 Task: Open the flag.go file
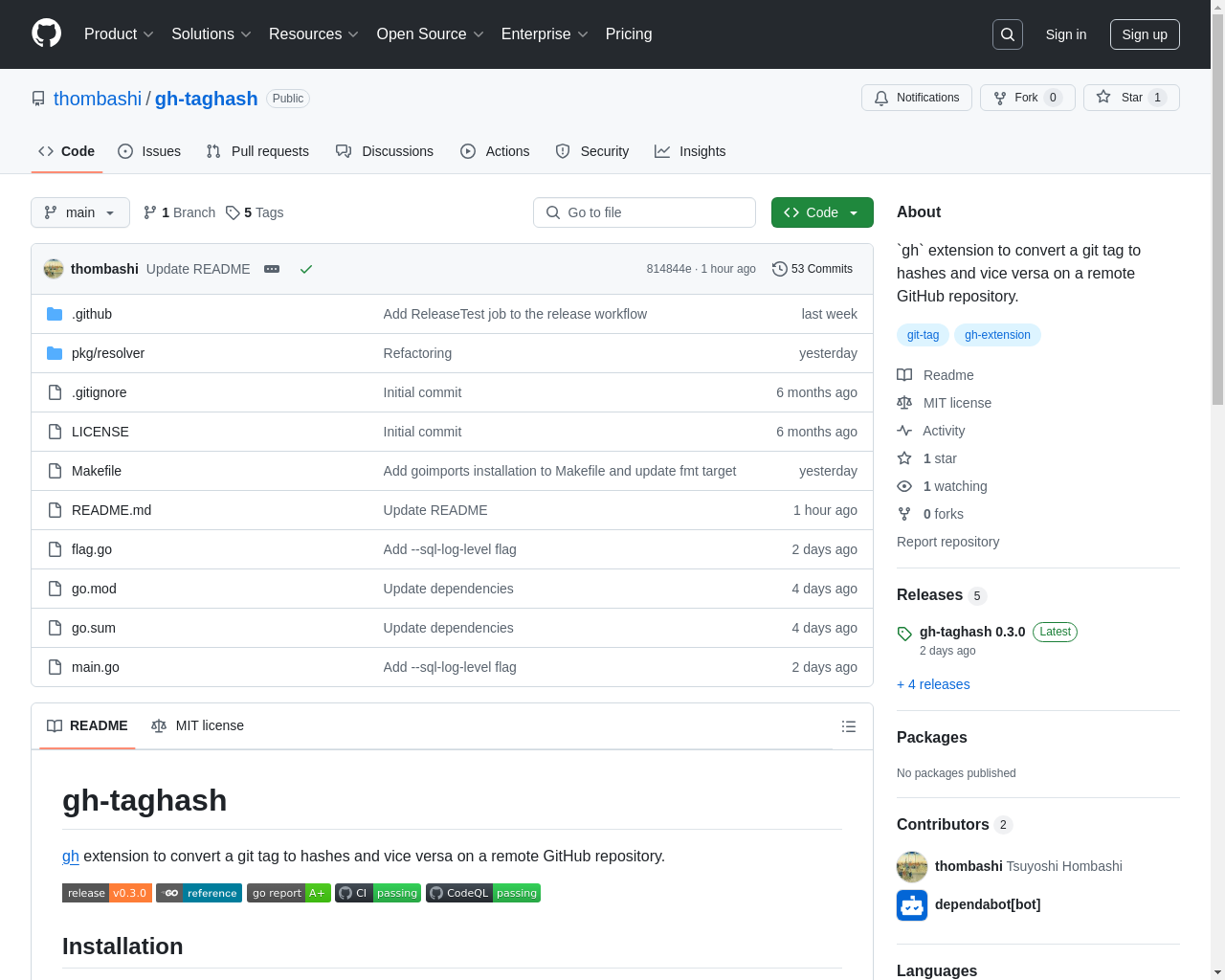[92, 549]
